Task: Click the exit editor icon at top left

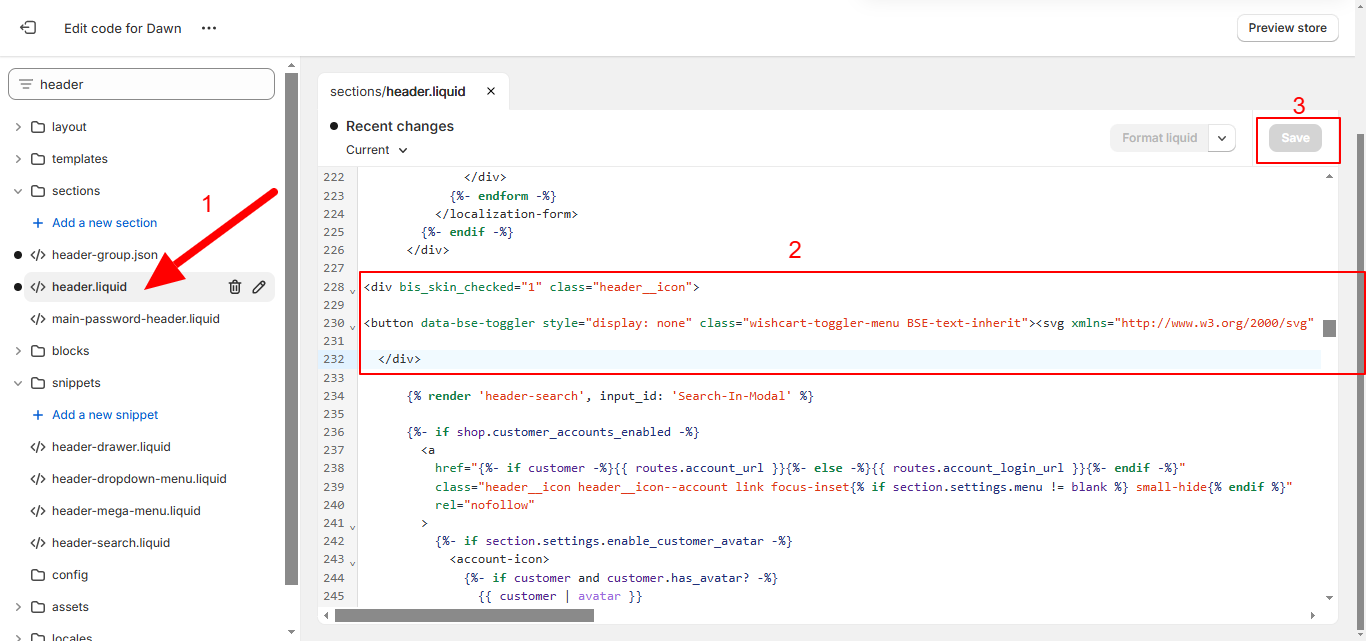Action: tap(28, 28)
